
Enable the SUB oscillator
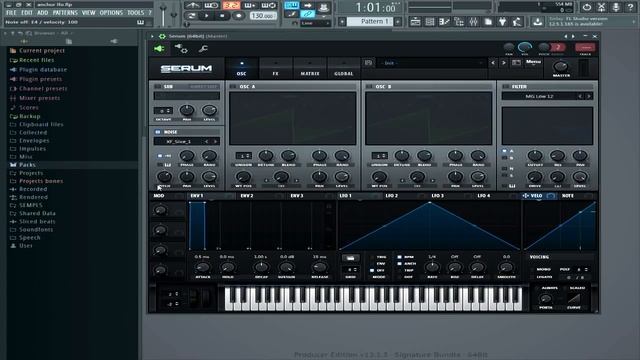click(158, 87)
